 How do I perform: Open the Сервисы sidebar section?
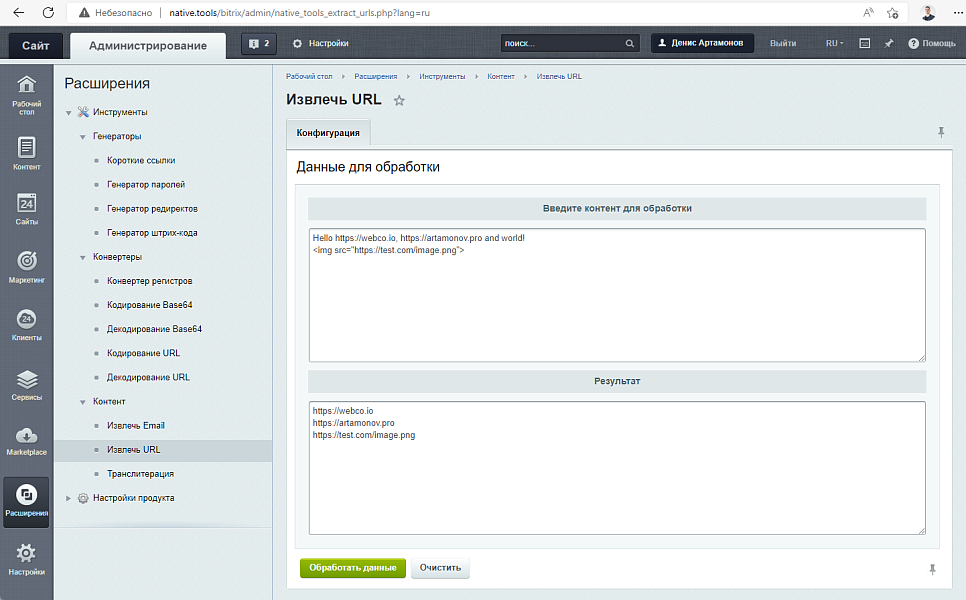tap(27, 384)
